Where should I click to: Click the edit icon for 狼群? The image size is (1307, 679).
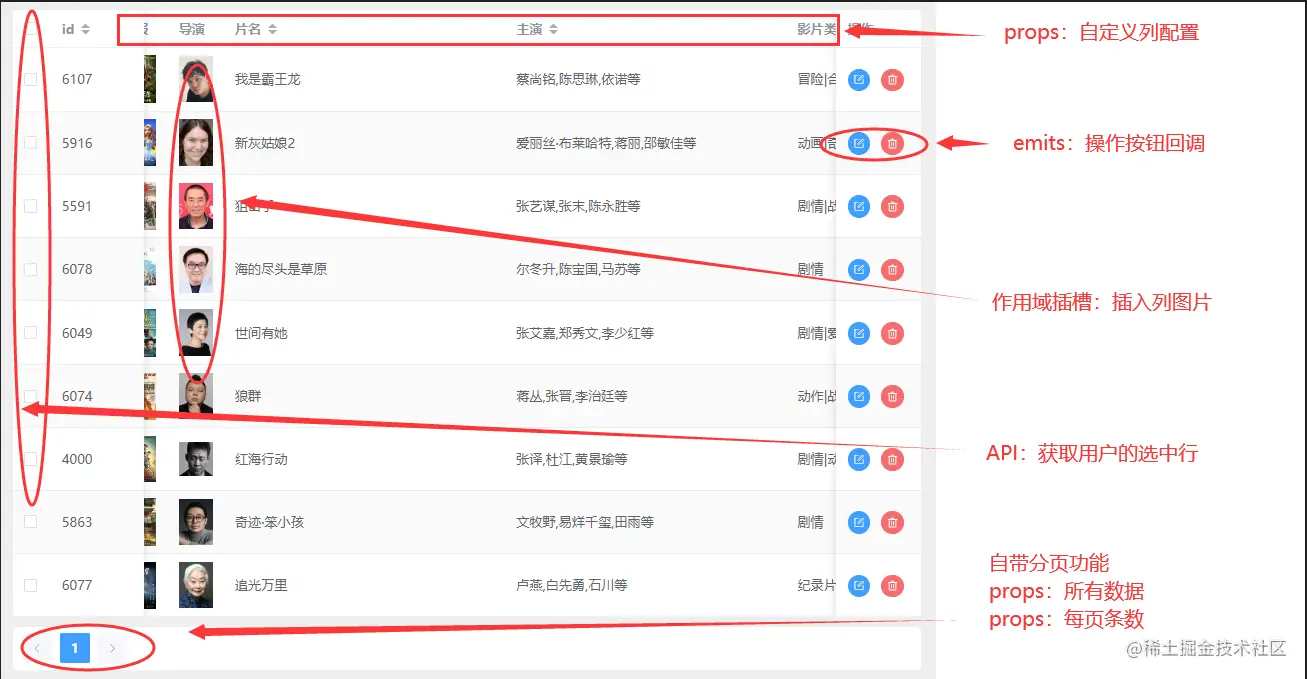coord(858,396)
